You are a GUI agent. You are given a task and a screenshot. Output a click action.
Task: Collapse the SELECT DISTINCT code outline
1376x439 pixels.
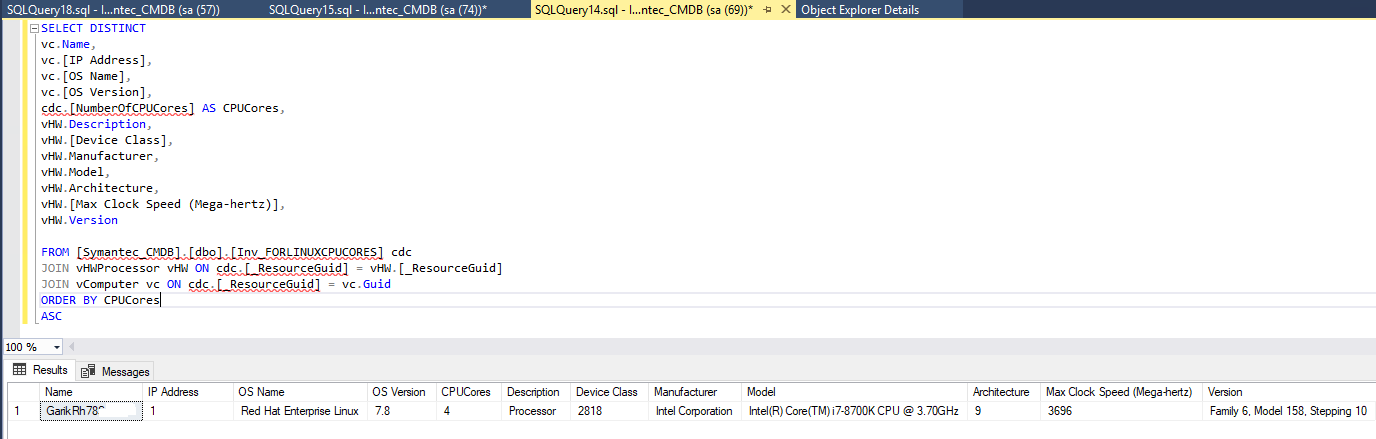point(35,28)
